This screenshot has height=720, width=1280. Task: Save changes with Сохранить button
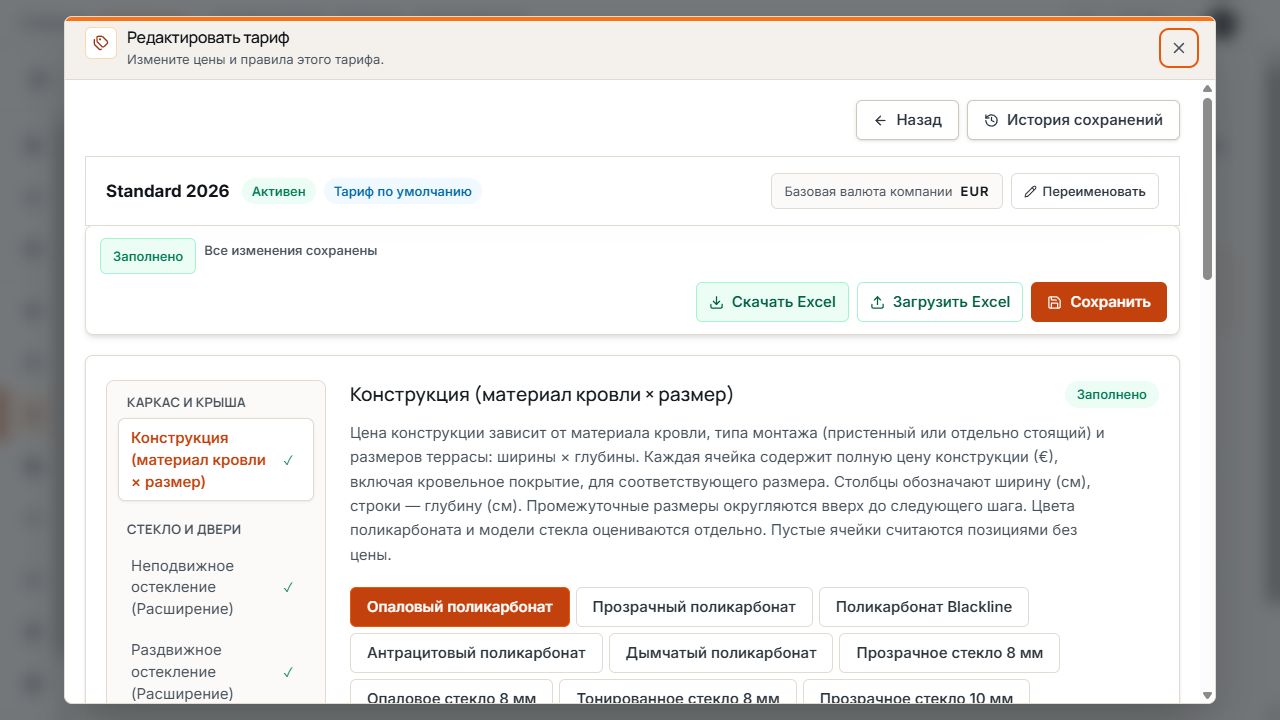point(1099,302)
